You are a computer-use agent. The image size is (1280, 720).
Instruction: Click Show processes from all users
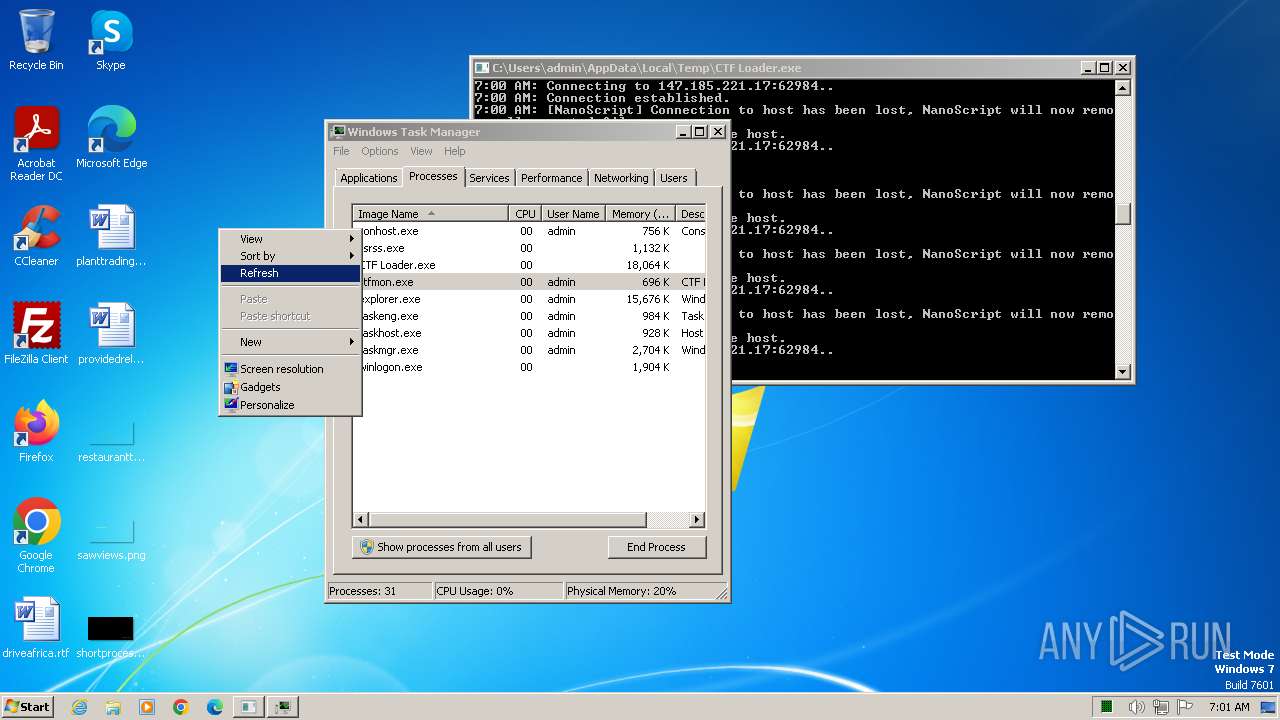[x=441, y=547]
